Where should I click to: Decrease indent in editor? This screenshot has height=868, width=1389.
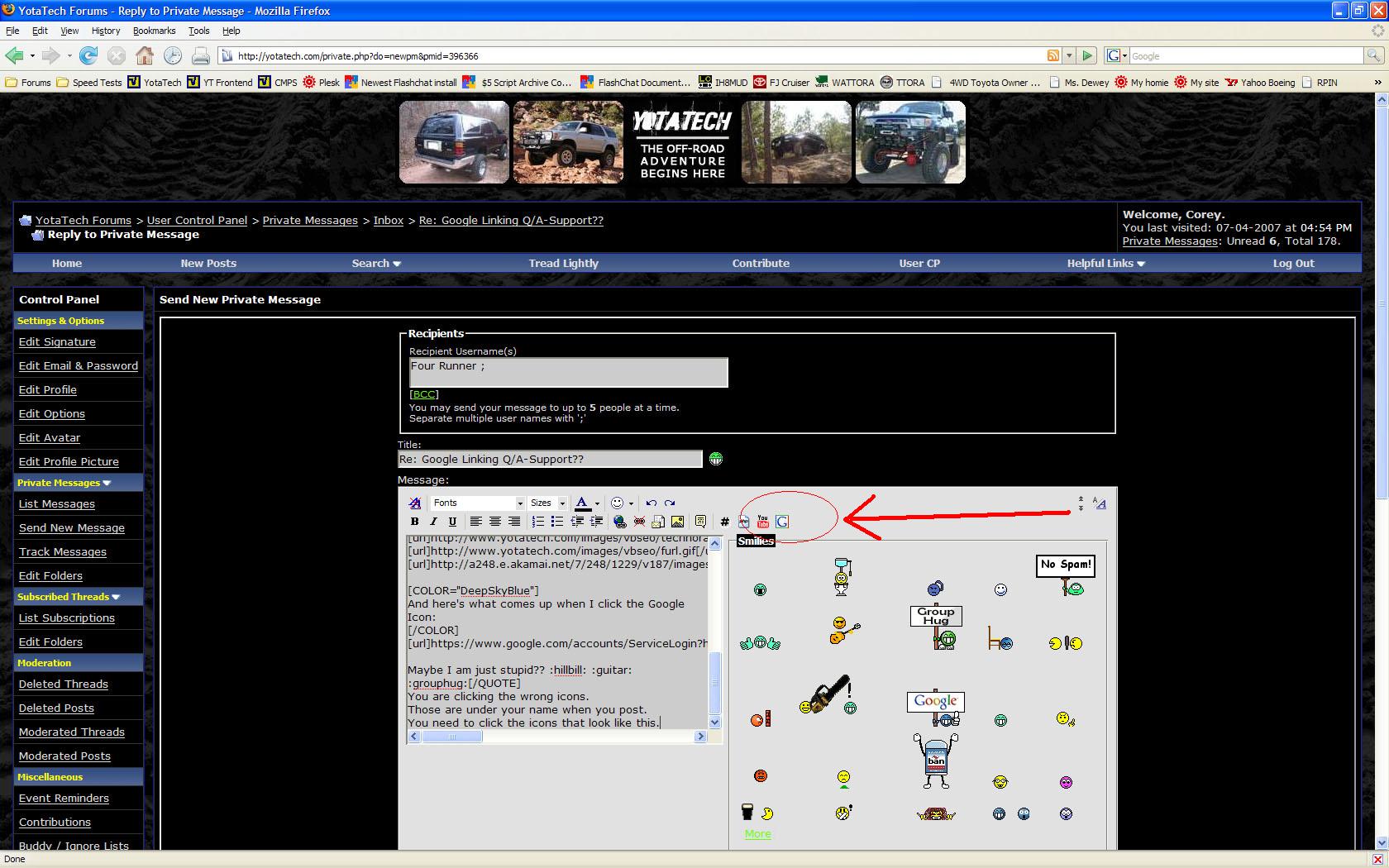pyautogui.click(x=576, y=522)
